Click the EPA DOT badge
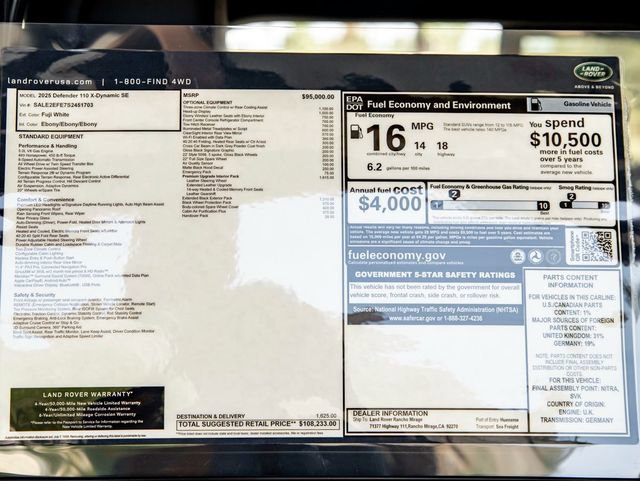640x481 pixels. coord(354,103)
